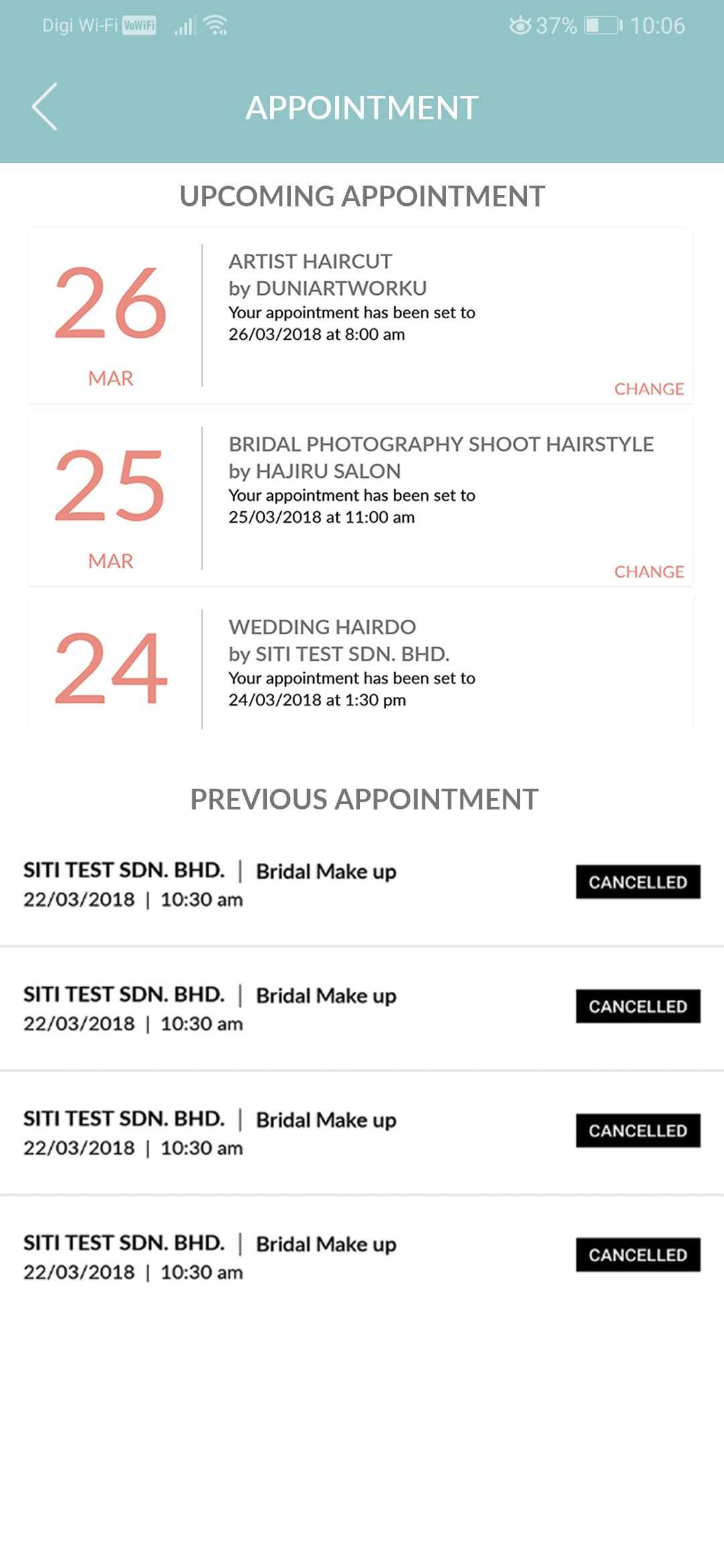The width and height of the screenshot is (724, 1568).
Task: Tap the battery icon in status bar
Action: point(603,25)
